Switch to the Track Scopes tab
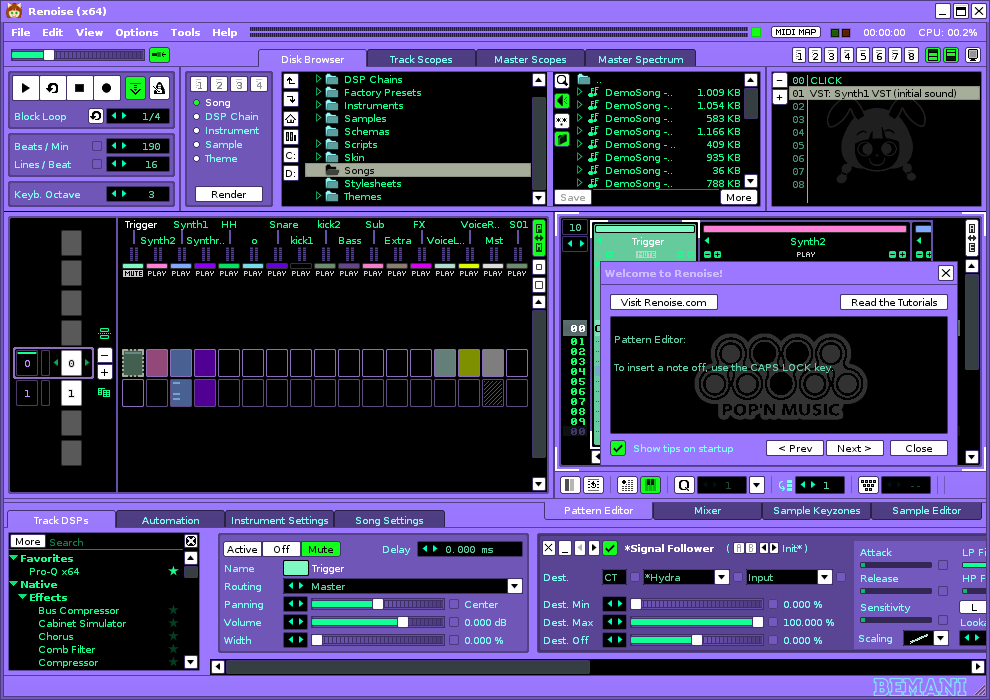The height and width of the screenshot is (700, 990). pos(420,59)
